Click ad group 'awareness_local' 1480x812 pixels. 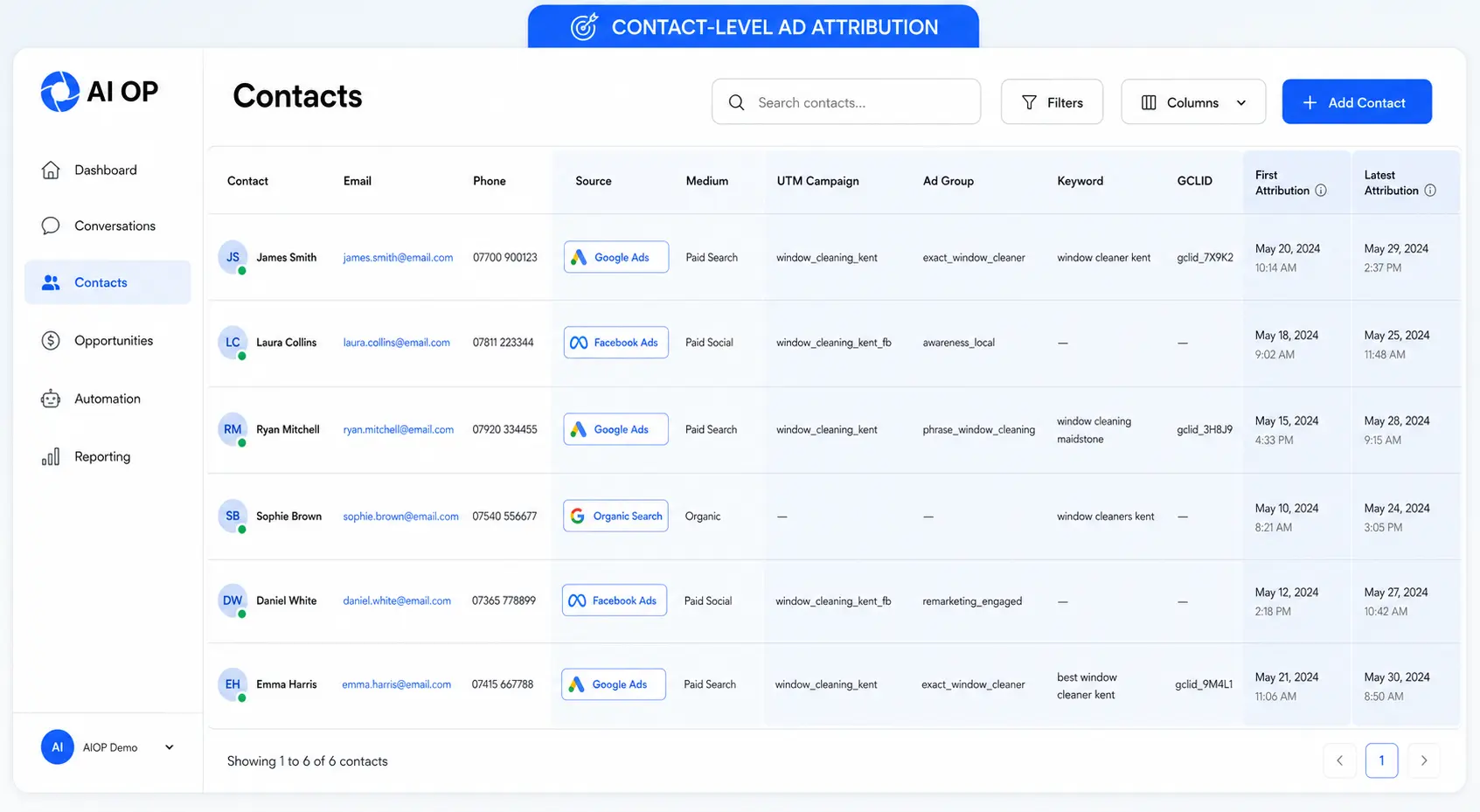[959, 343]
